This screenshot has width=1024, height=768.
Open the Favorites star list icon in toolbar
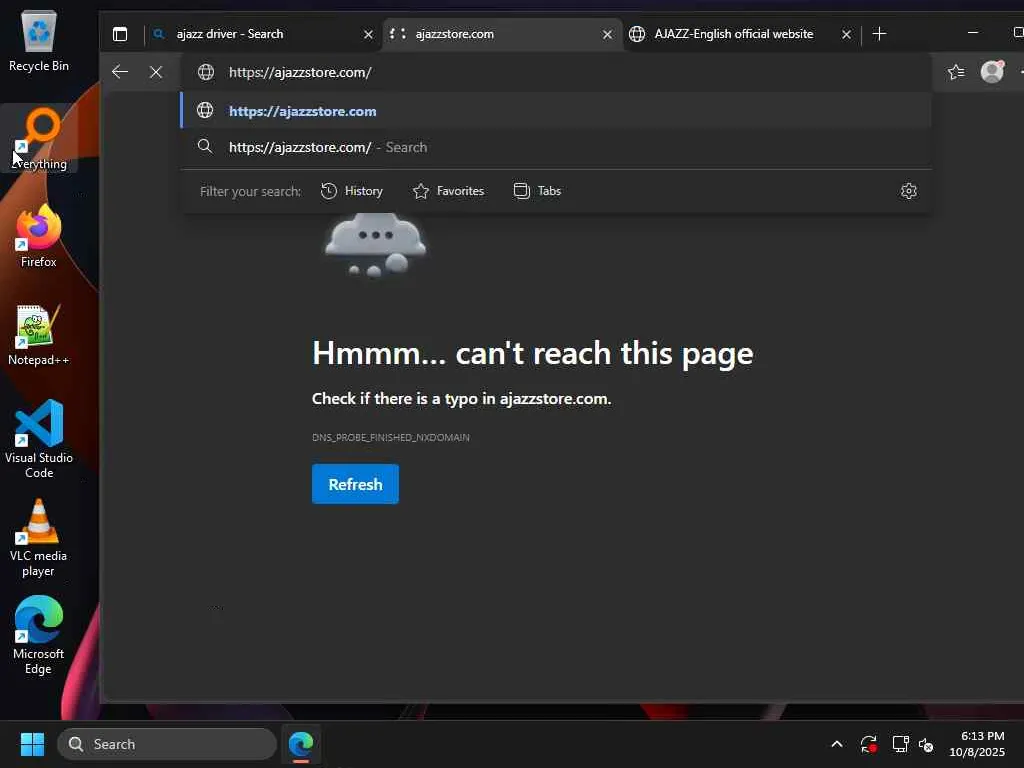point(956,72)
